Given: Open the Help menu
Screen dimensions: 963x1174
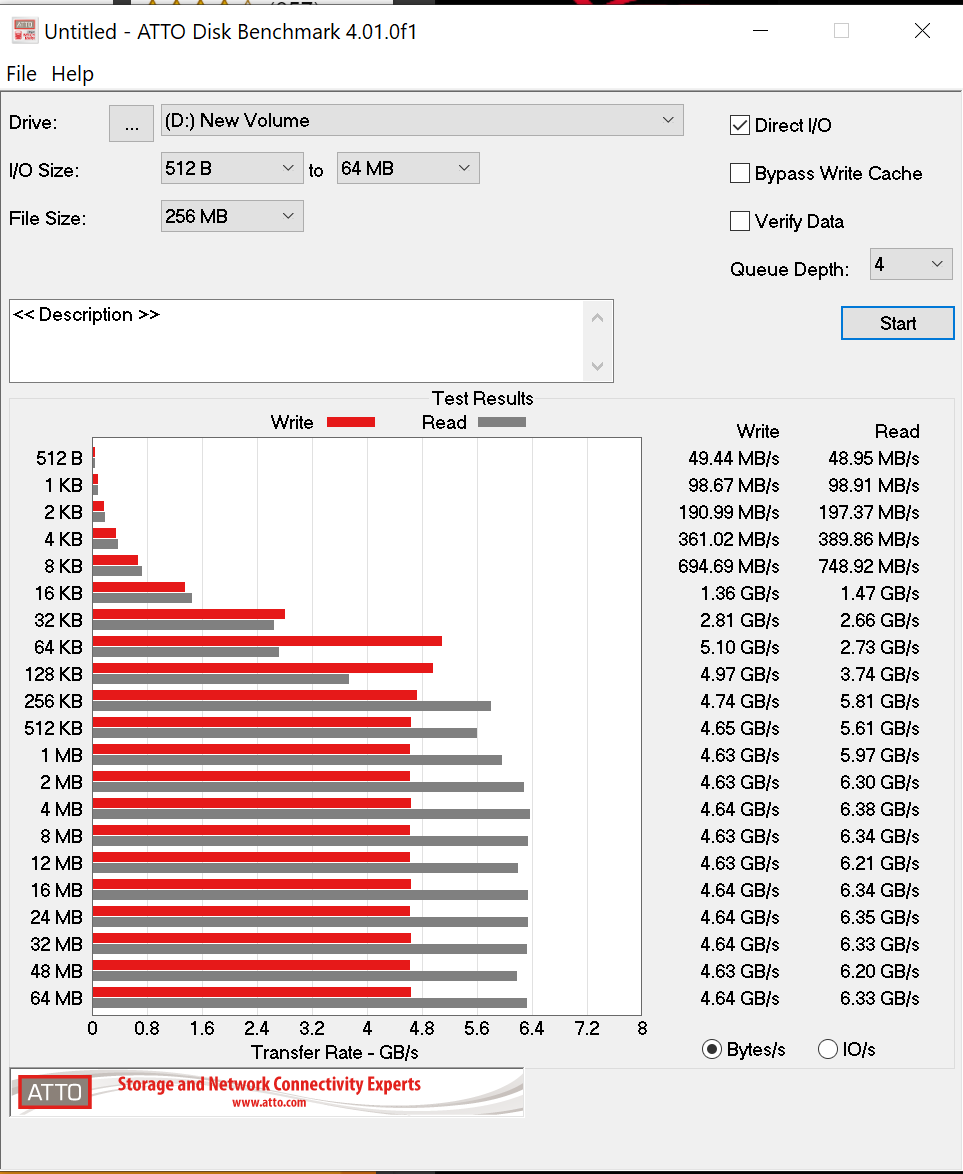Looking at the screenshot, I should click(x=72, y=74).
